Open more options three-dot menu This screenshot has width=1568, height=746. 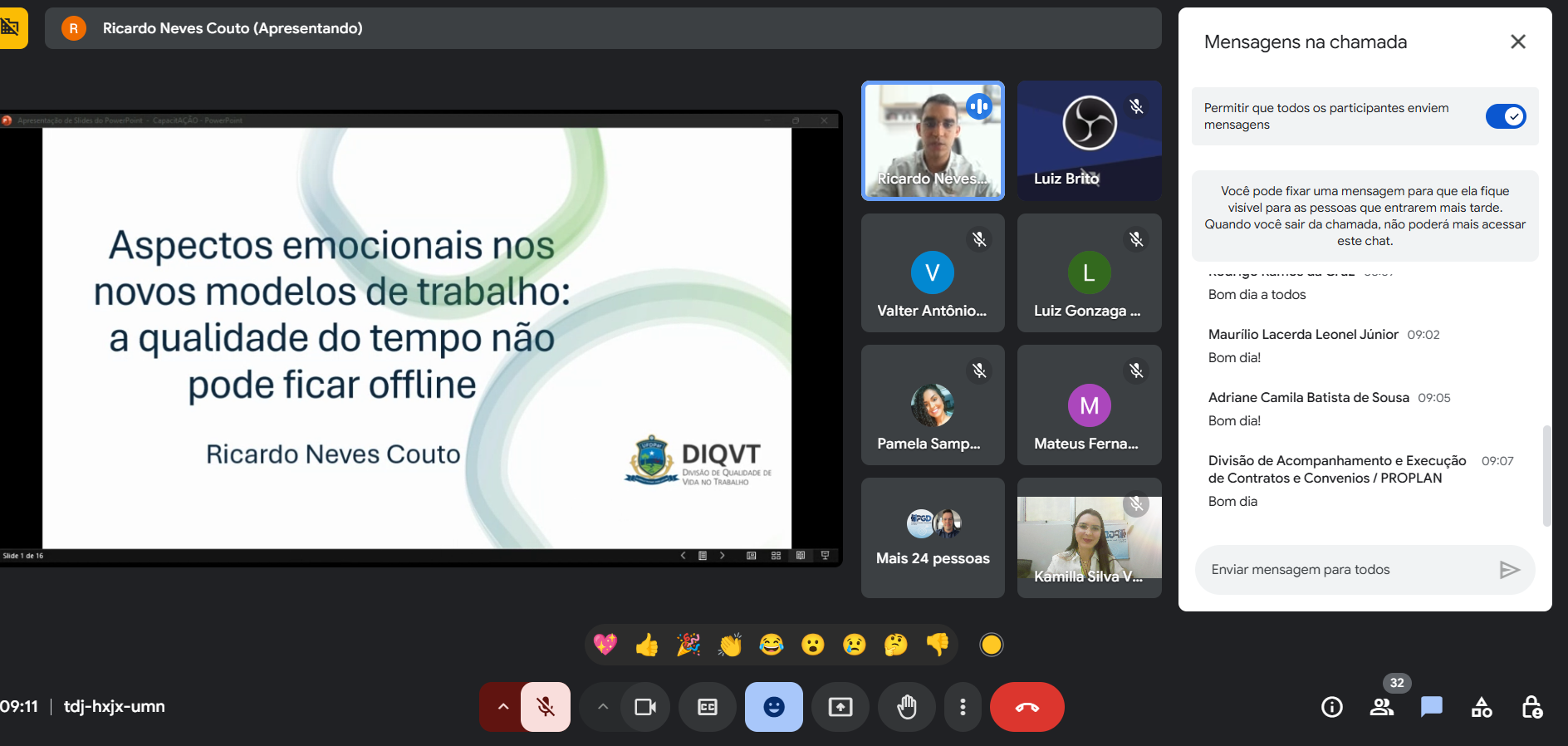[963, 707]
